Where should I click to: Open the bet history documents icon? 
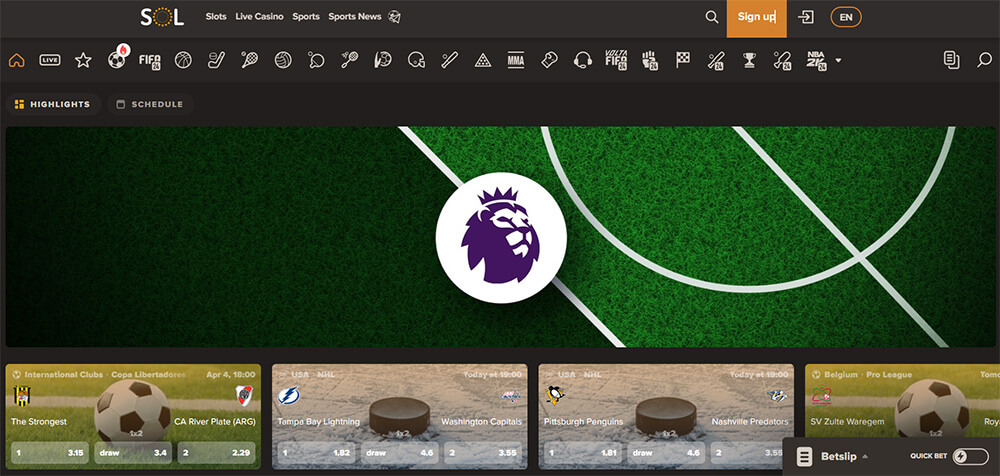(951, 60)
